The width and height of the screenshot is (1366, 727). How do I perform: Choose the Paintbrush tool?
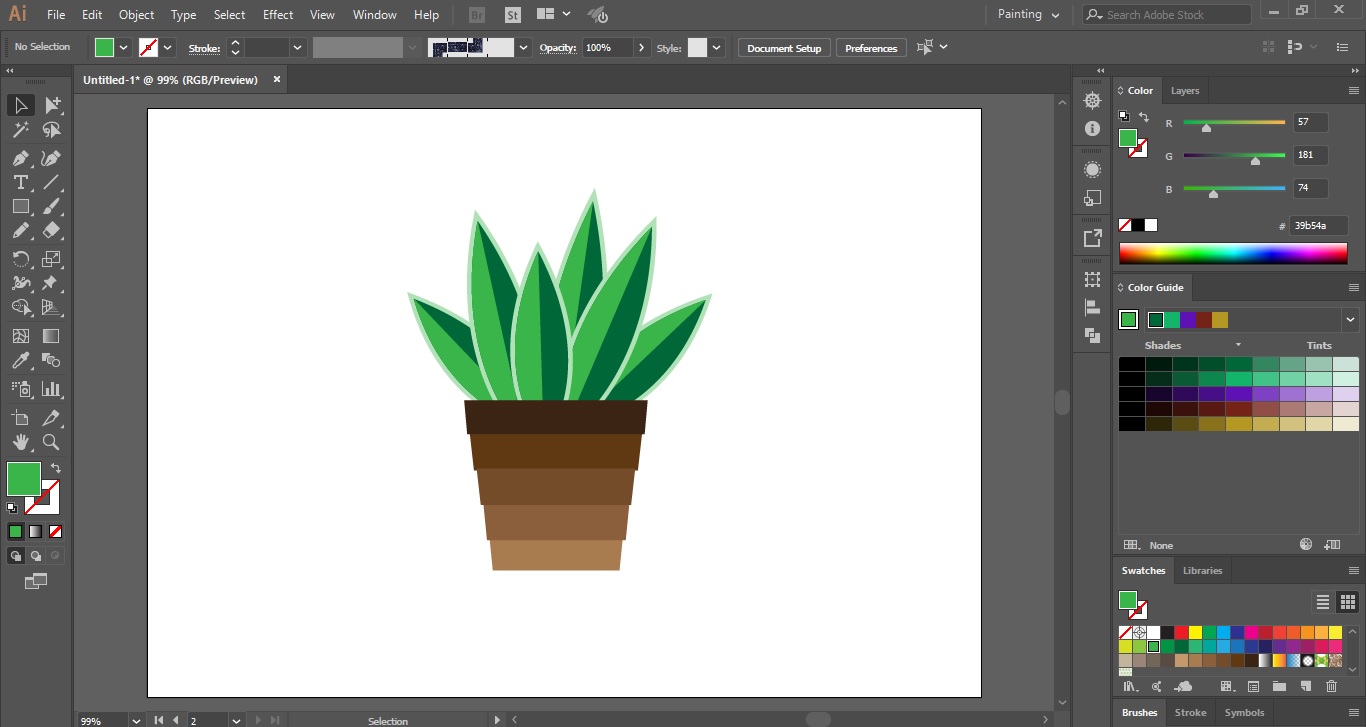coord(50,206)
